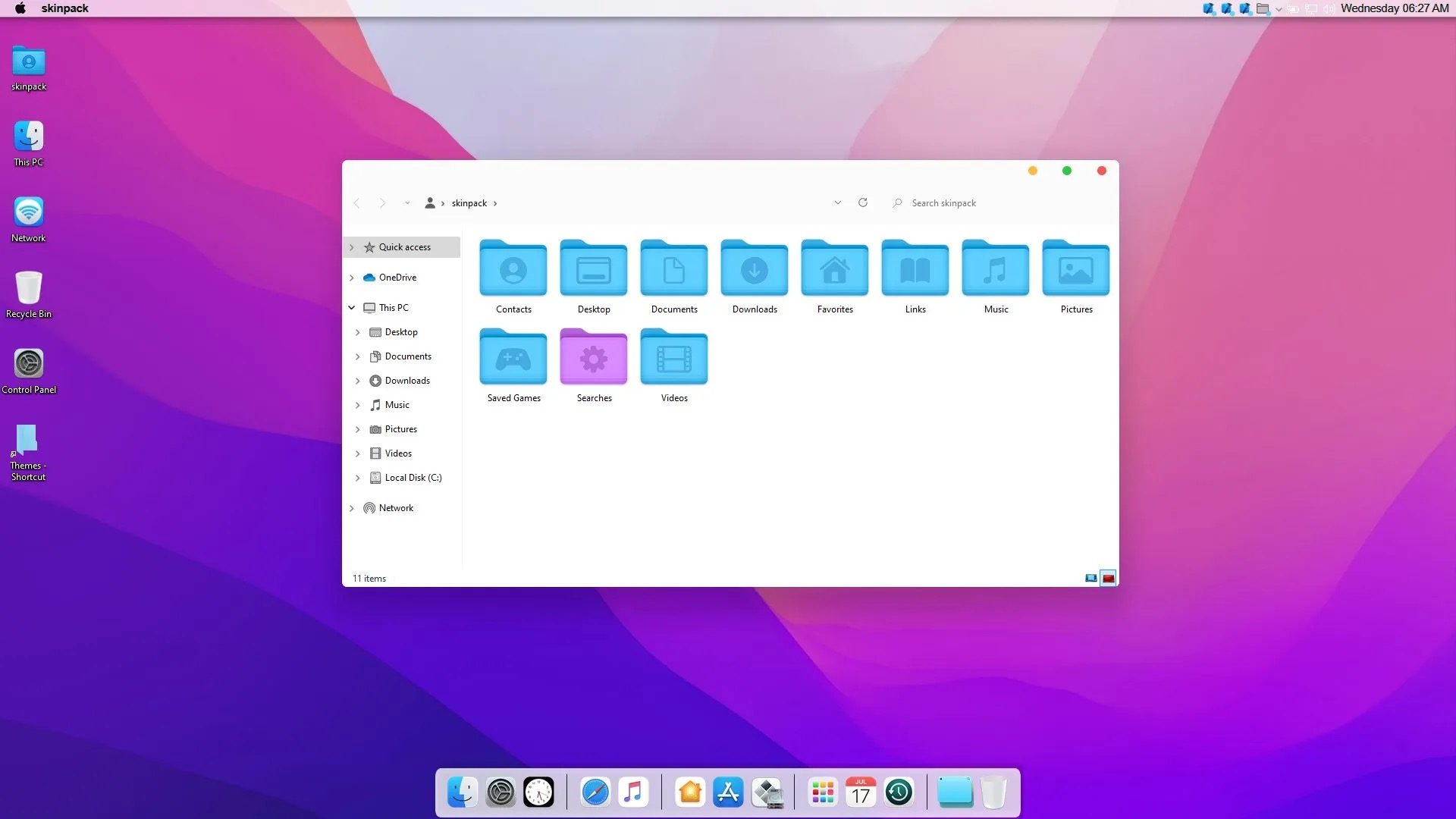Open Calendar icon in the dock
The image size is (1456, 819).
click(x=861, y=792)
